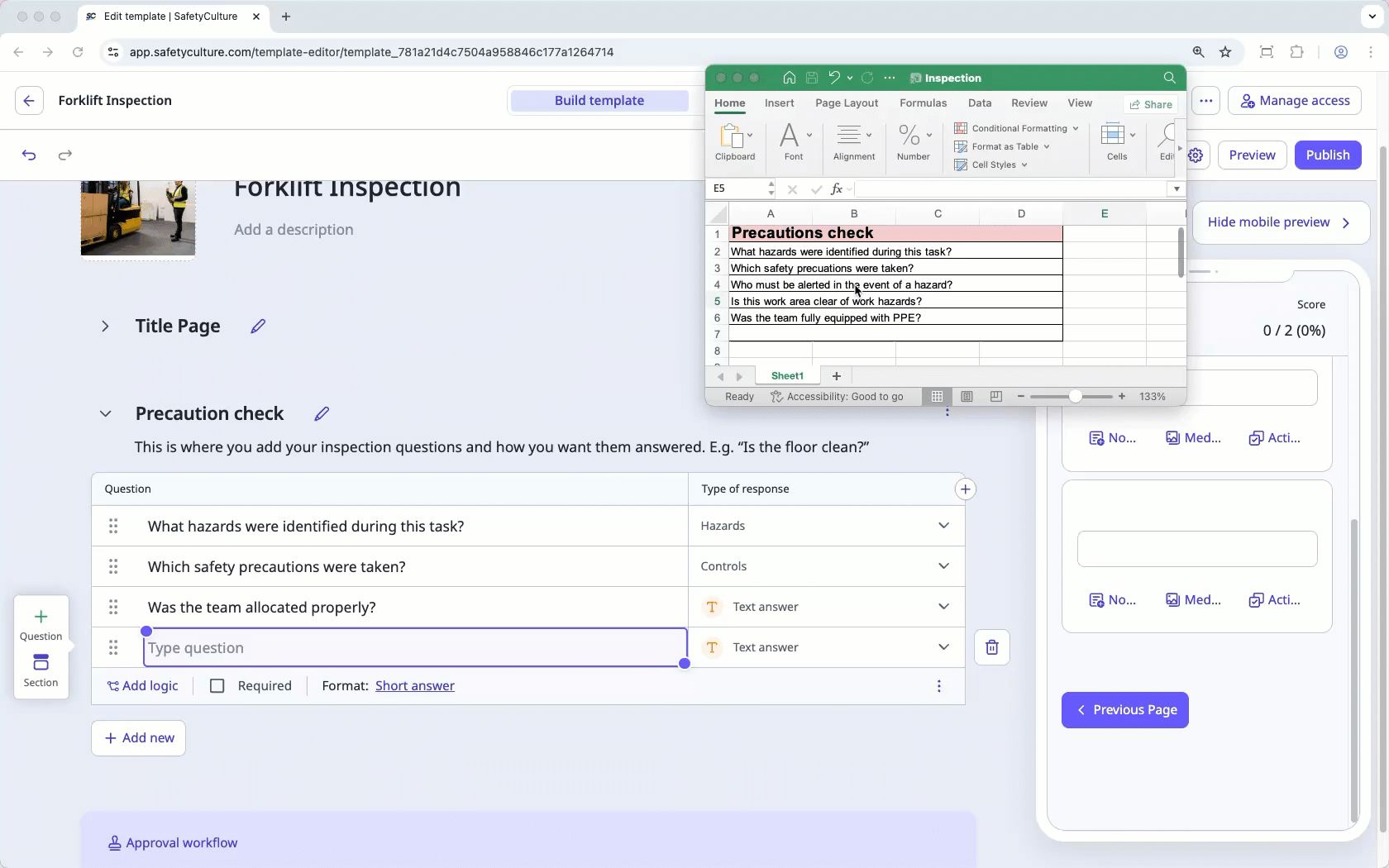This screenshot has width=1389, height=868.
Task: Click Excel Home icon in title bar
Action: coord(790,78)
